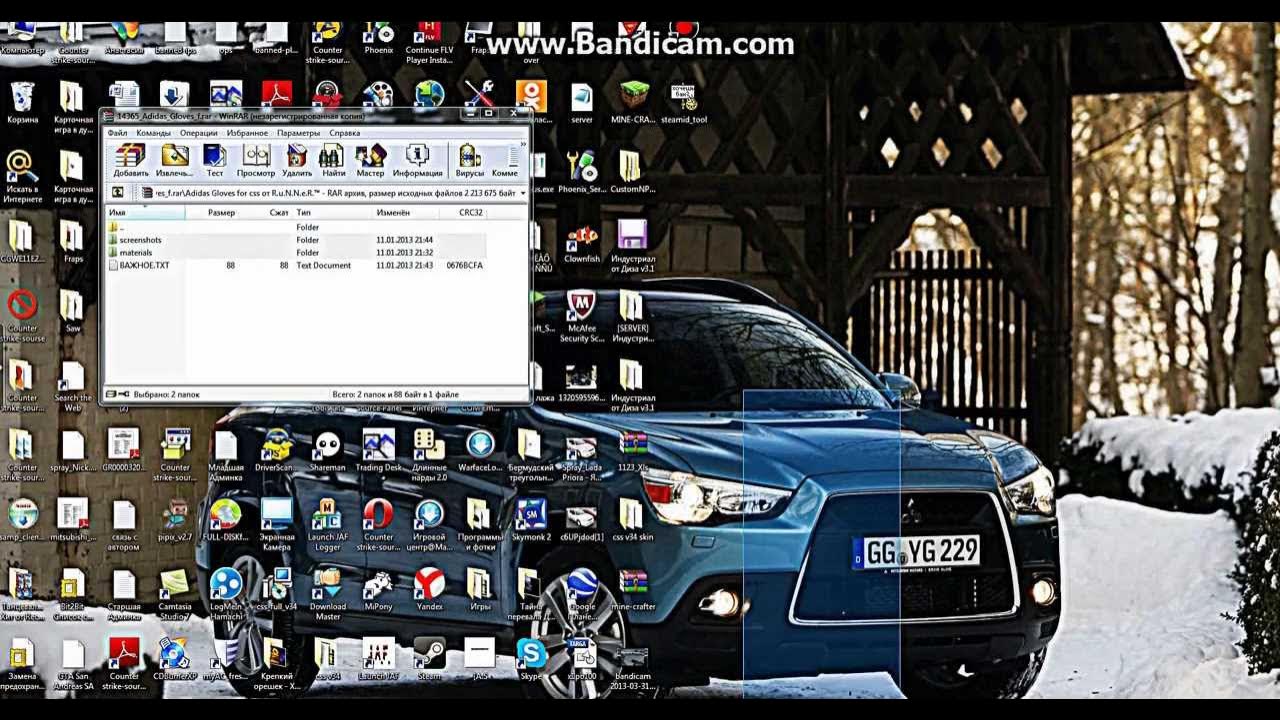Image resolution: width=1280 pixels, height=720 pixels.
Task: Select the materials folder row
Action: (297, 253)
